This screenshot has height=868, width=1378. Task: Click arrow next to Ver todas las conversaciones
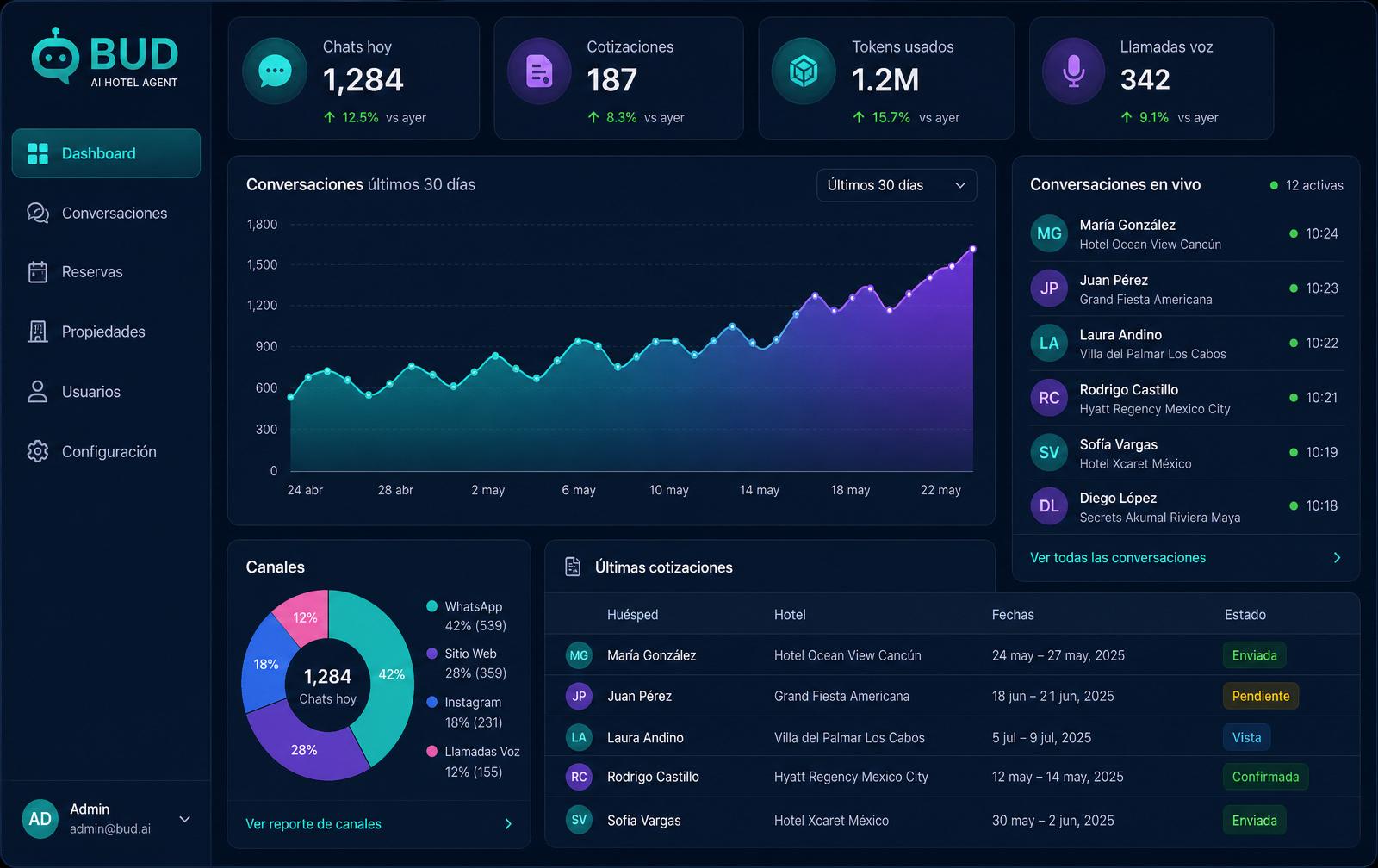tap(1337, 558)
